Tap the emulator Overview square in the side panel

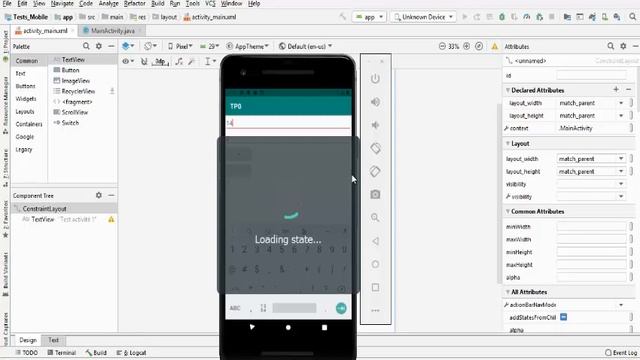(376, 288)
